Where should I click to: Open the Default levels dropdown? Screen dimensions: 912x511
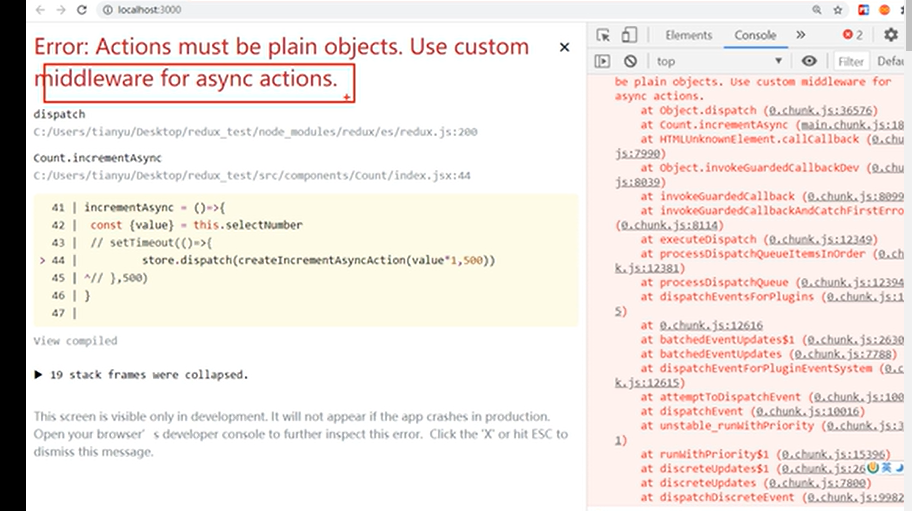pyautogui.click(x=890, y=61)
